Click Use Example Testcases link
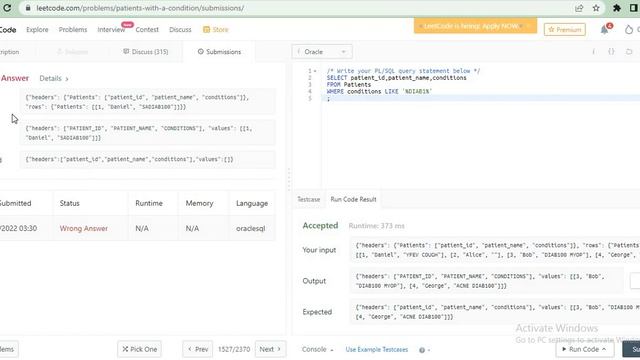 coord(377,350)
